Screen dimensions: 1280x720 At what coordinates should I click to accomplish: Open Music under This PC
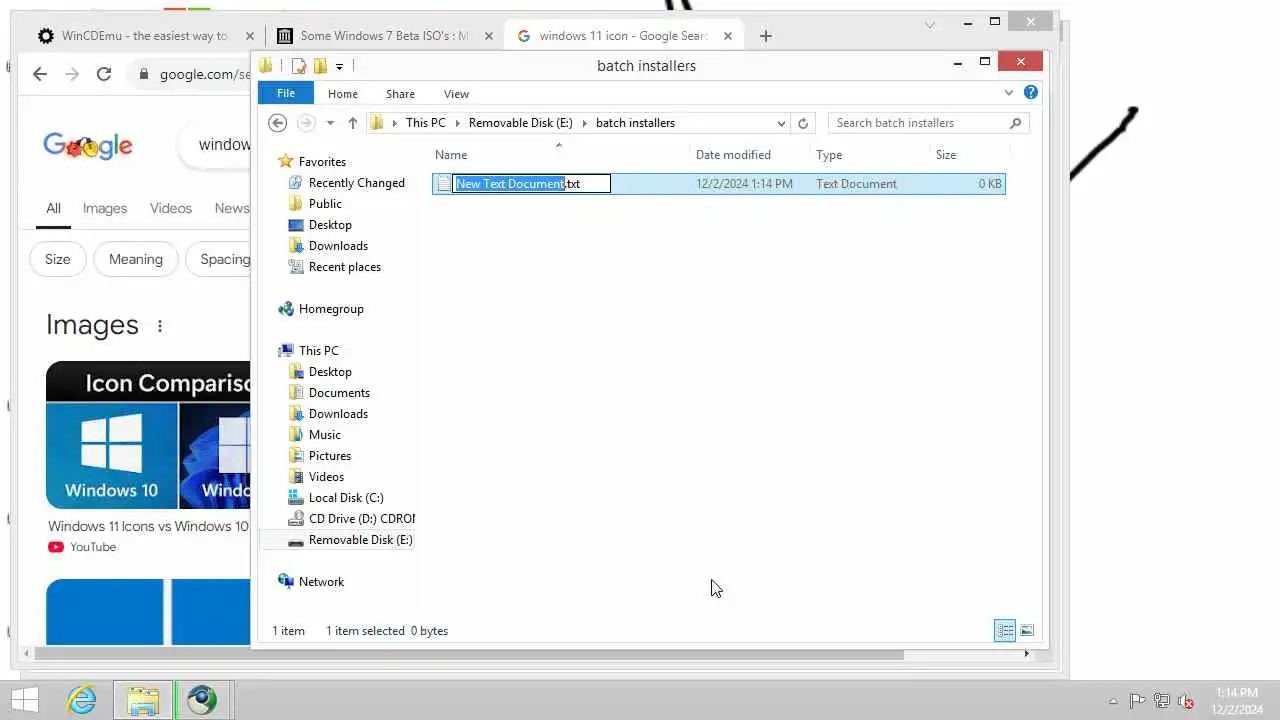(324, 435)
